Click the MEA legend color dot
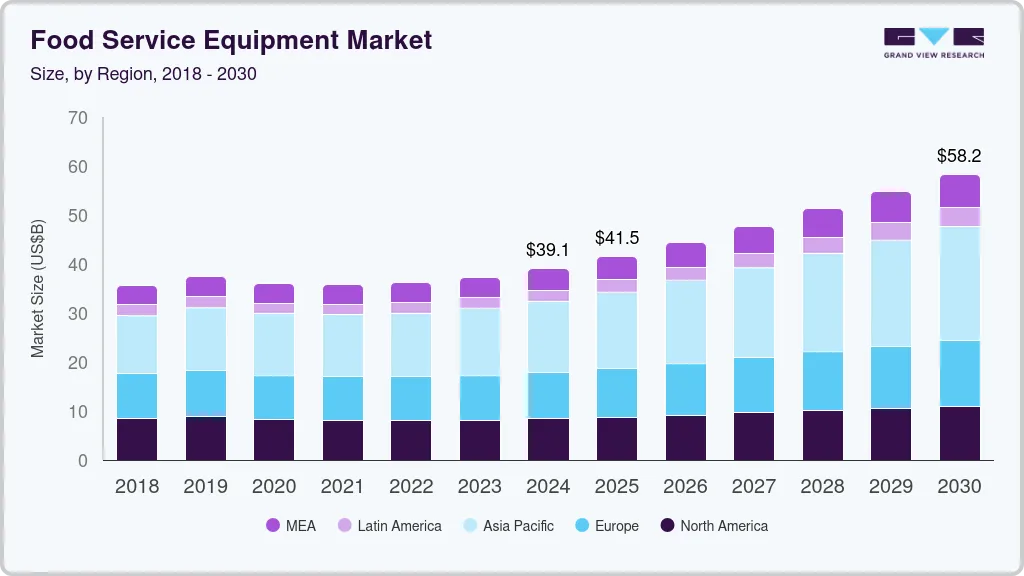The height and width of the screenshot is (576, 1024). coord(273,526)
